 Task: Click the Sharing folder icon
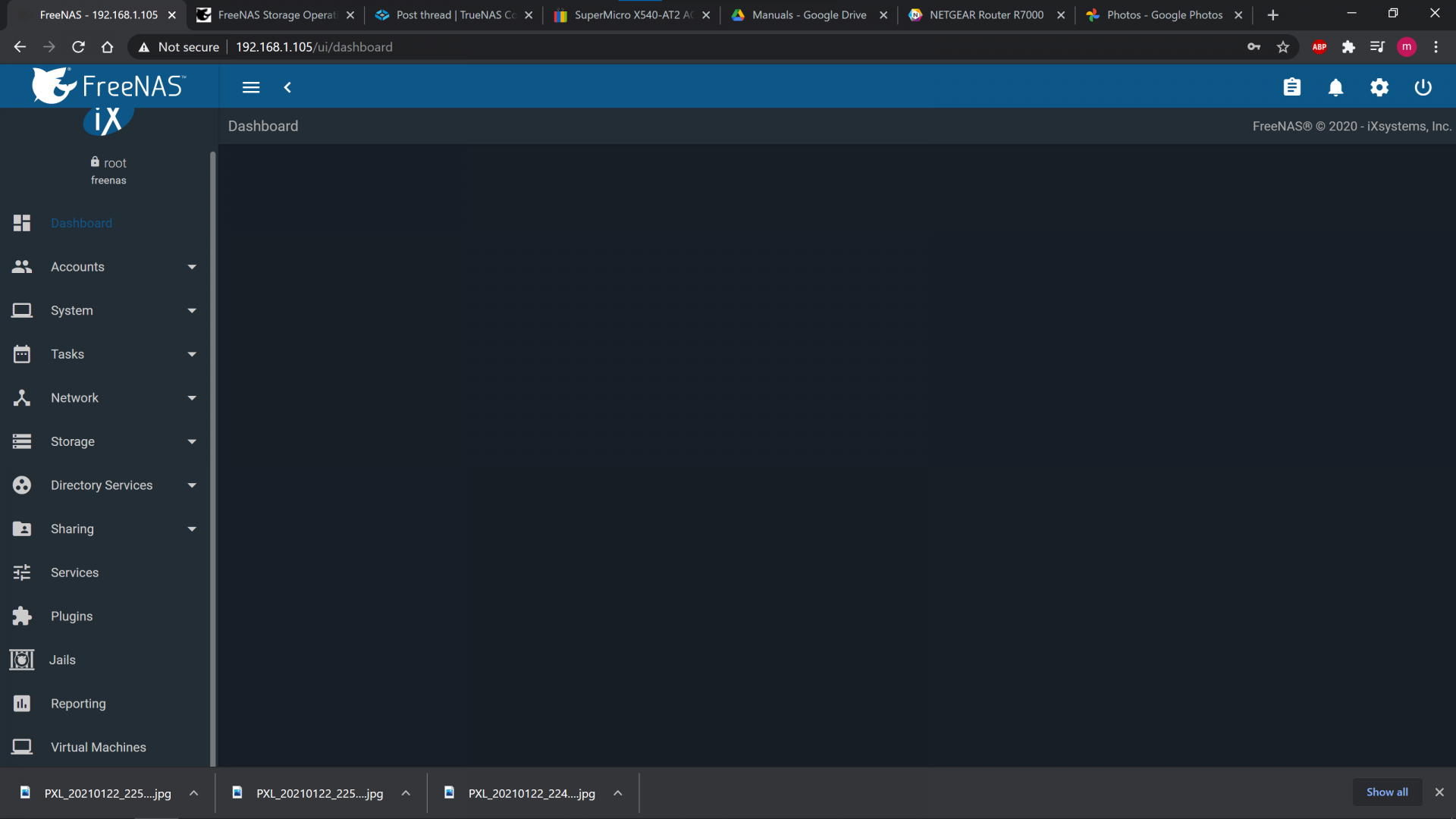pos(22,529)
